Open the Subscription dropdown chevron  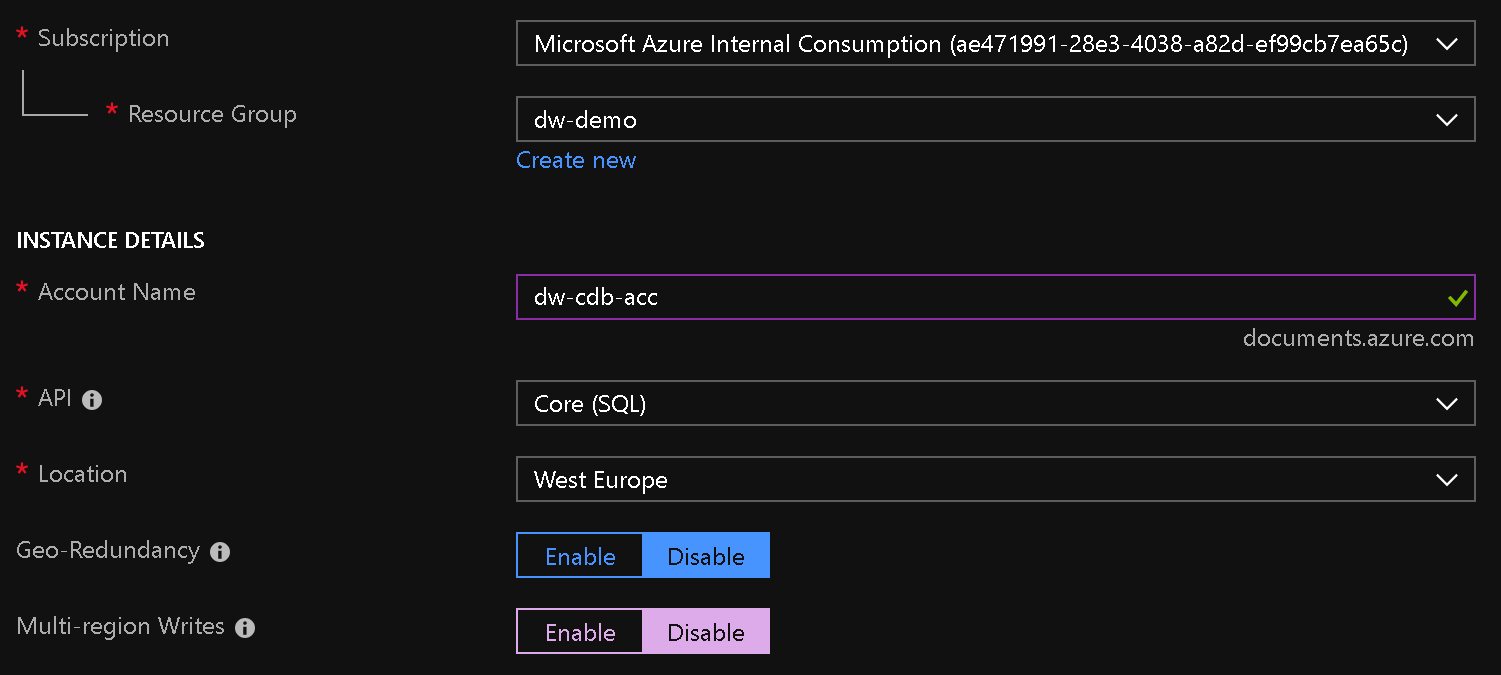[1447, 43]
